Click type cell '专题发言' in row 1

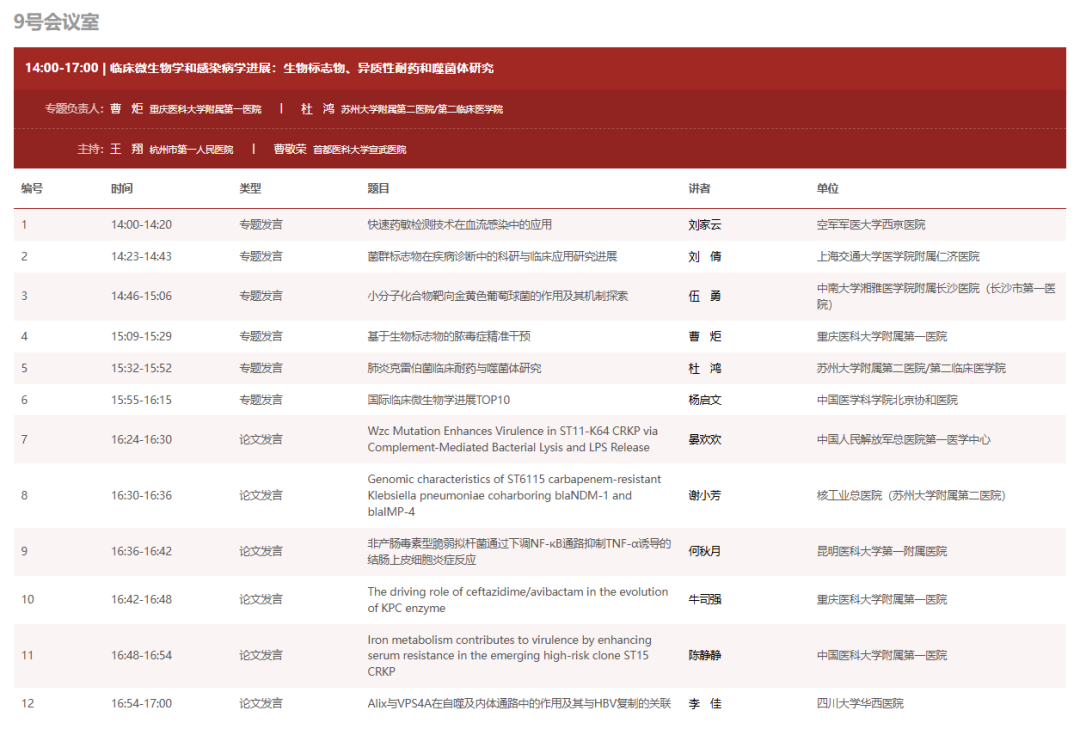[261, 225]
